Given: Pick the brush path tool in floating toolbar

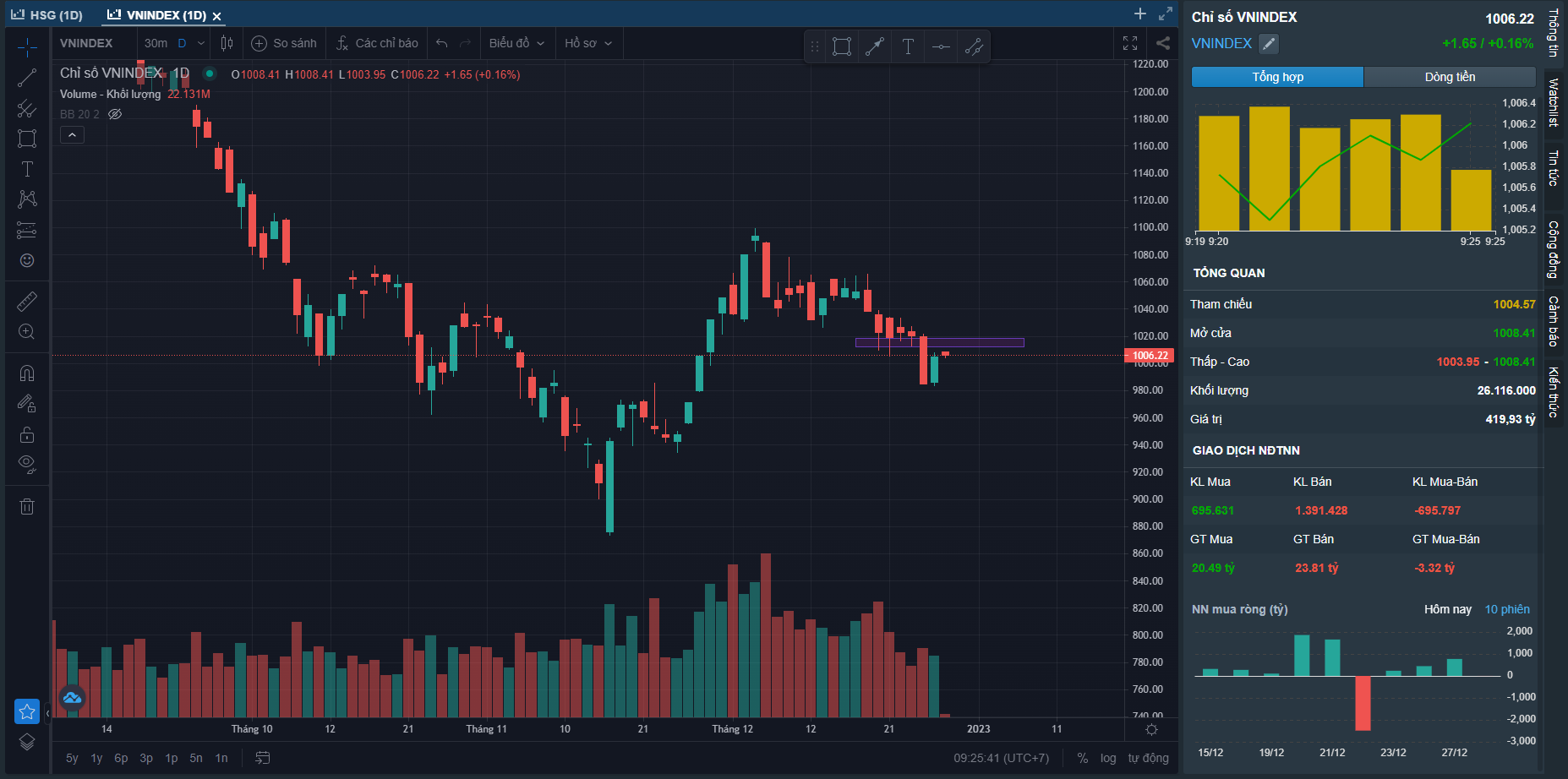Looking at the screenshot, I should [x=974, y=46].
